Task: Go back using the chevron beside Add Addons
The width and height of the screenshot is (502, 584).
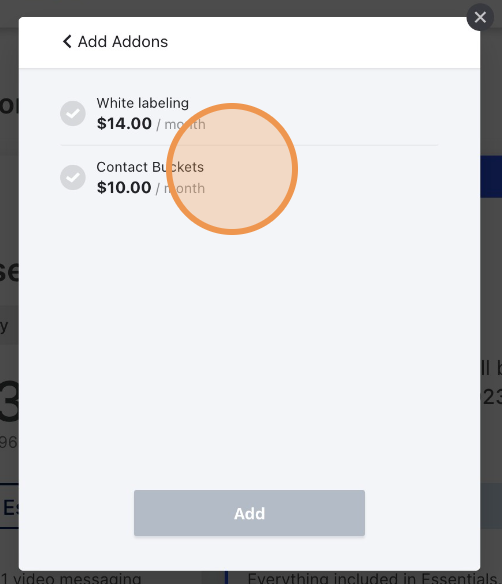Action: click(x=67, y=41)
